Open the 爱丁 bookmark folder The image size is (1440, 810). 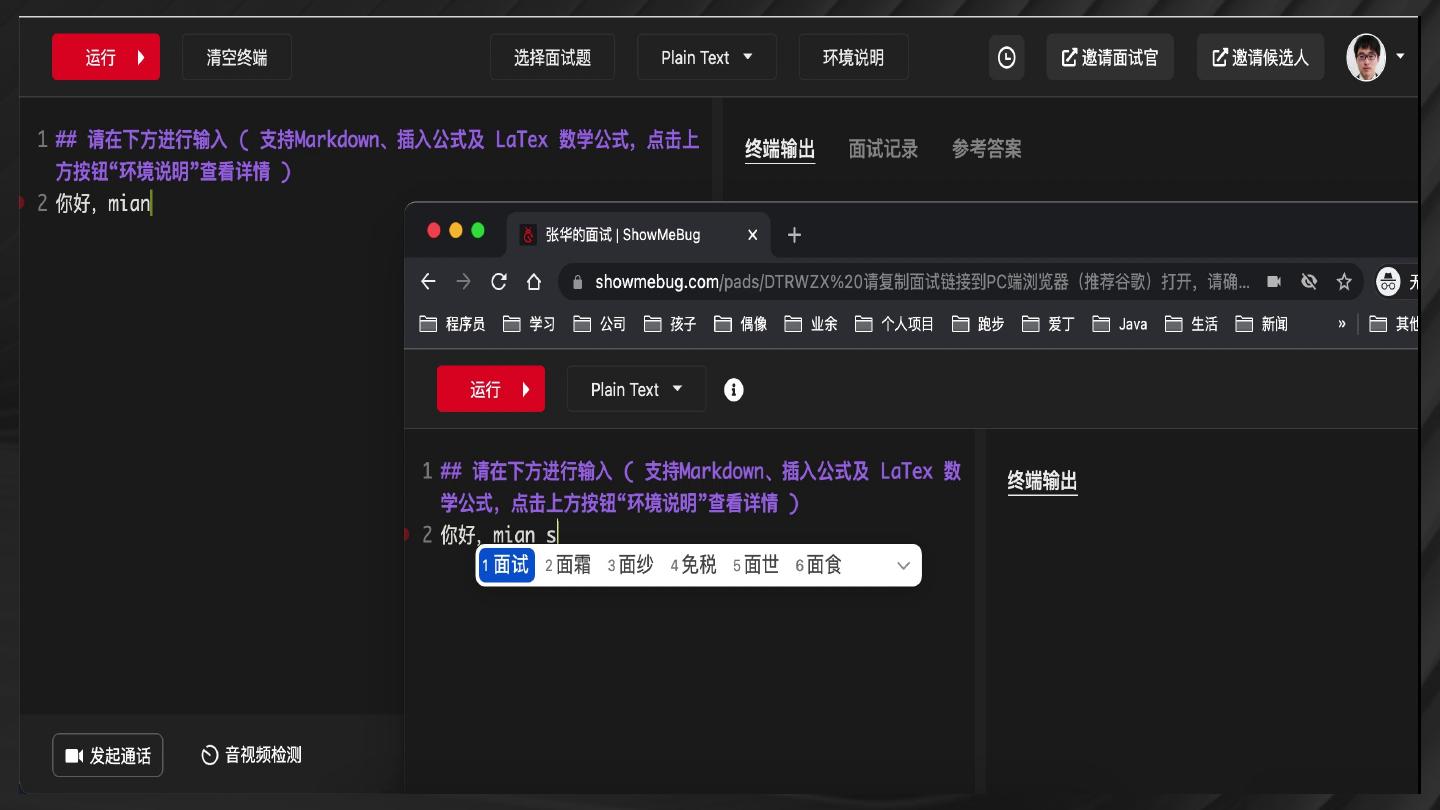tap(1048, 324)
